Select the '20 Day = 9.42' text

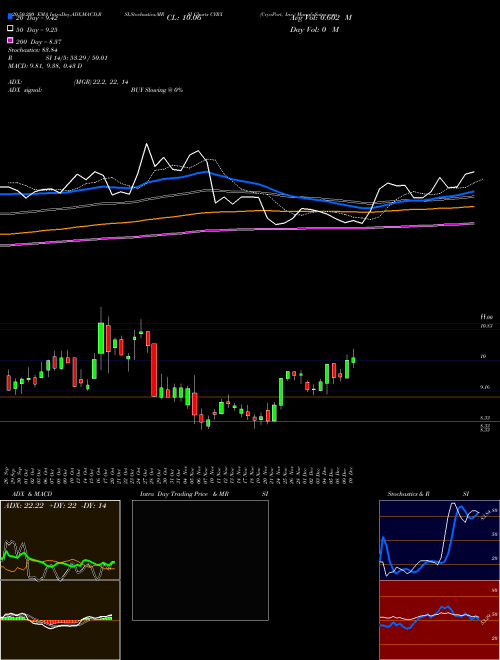coord(37,18)
